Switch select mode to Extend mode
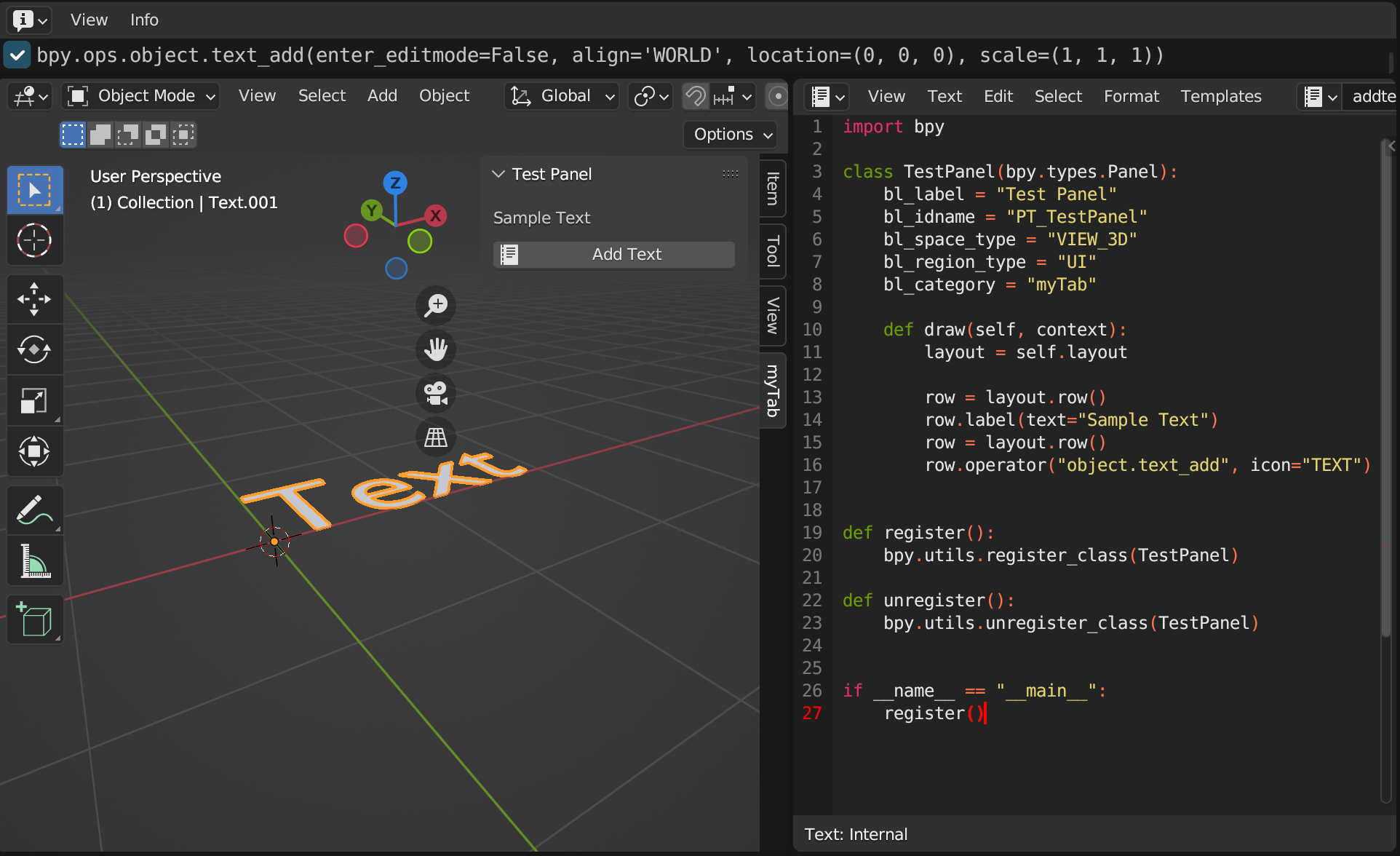 [100, 134]
